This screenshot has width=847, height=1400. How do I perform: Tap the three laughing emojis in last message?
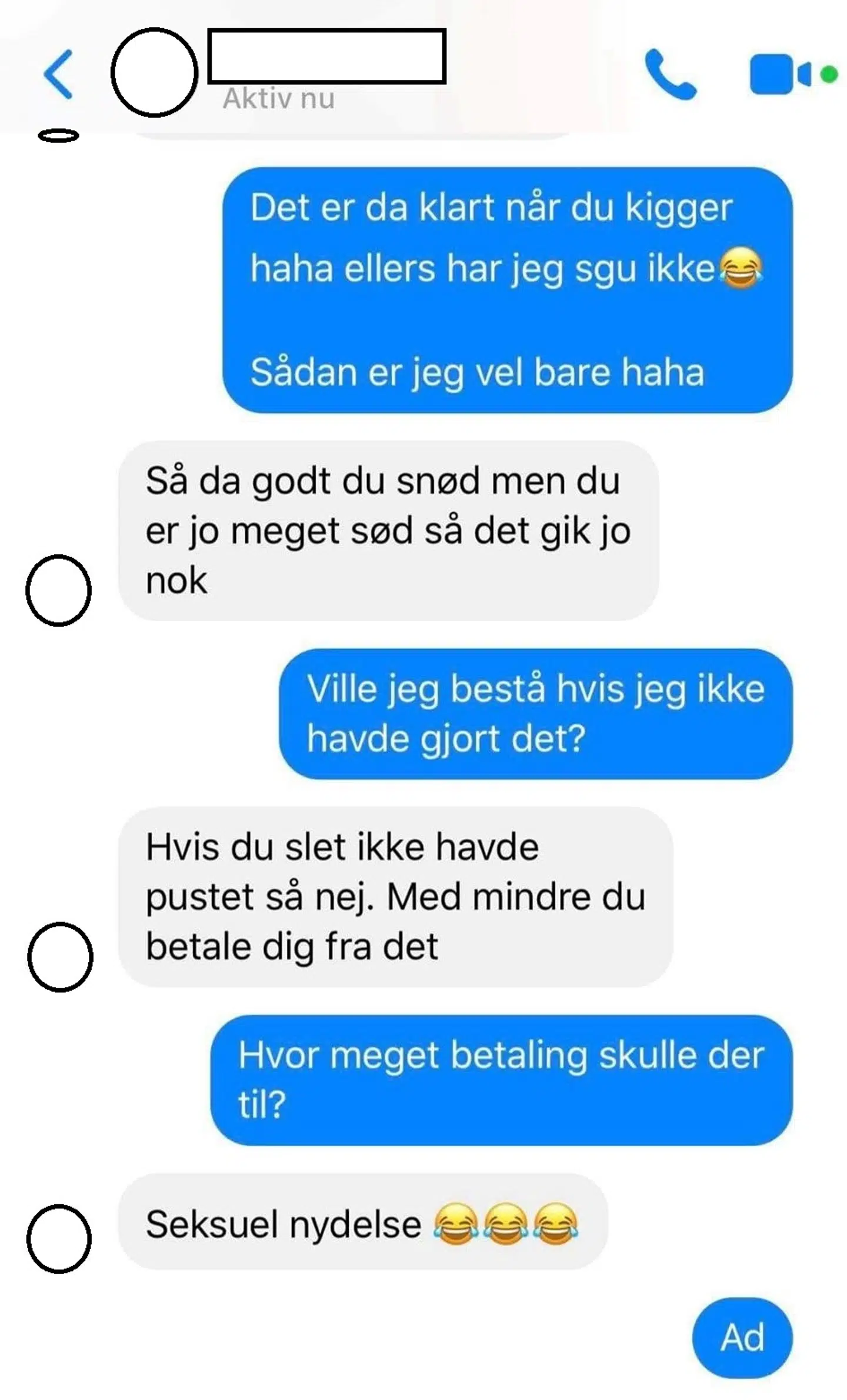[x=506, y=1224]
